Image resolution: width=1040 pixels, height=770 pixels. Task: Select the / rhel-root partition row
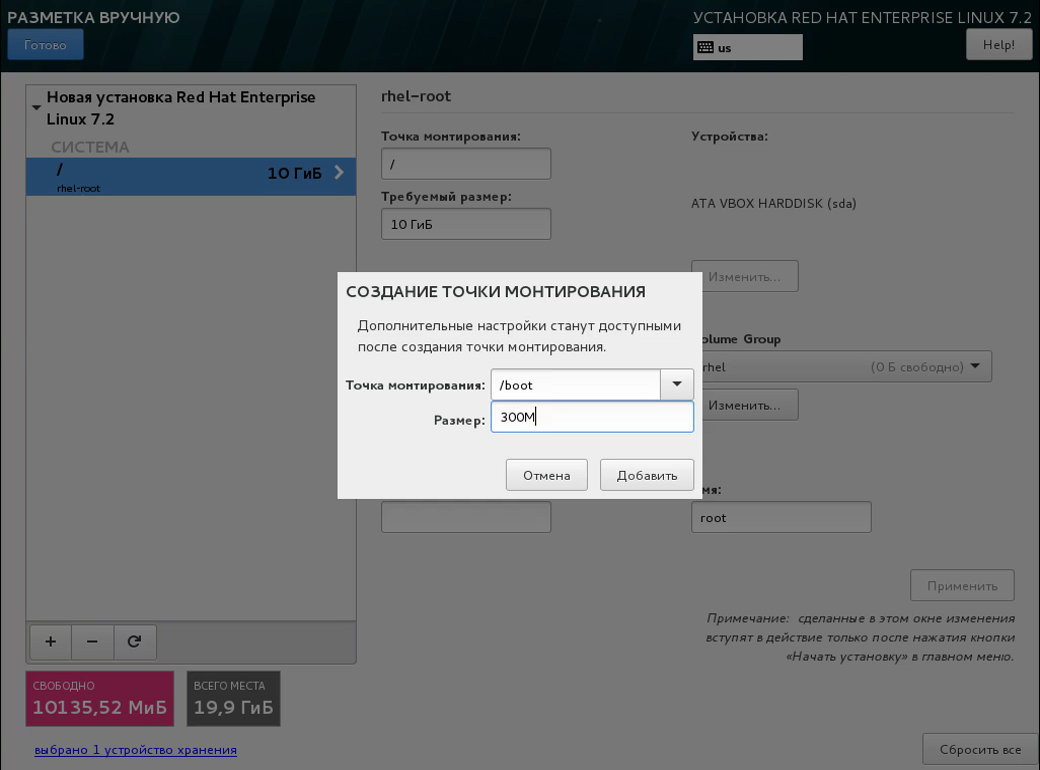tap(191, 176)
